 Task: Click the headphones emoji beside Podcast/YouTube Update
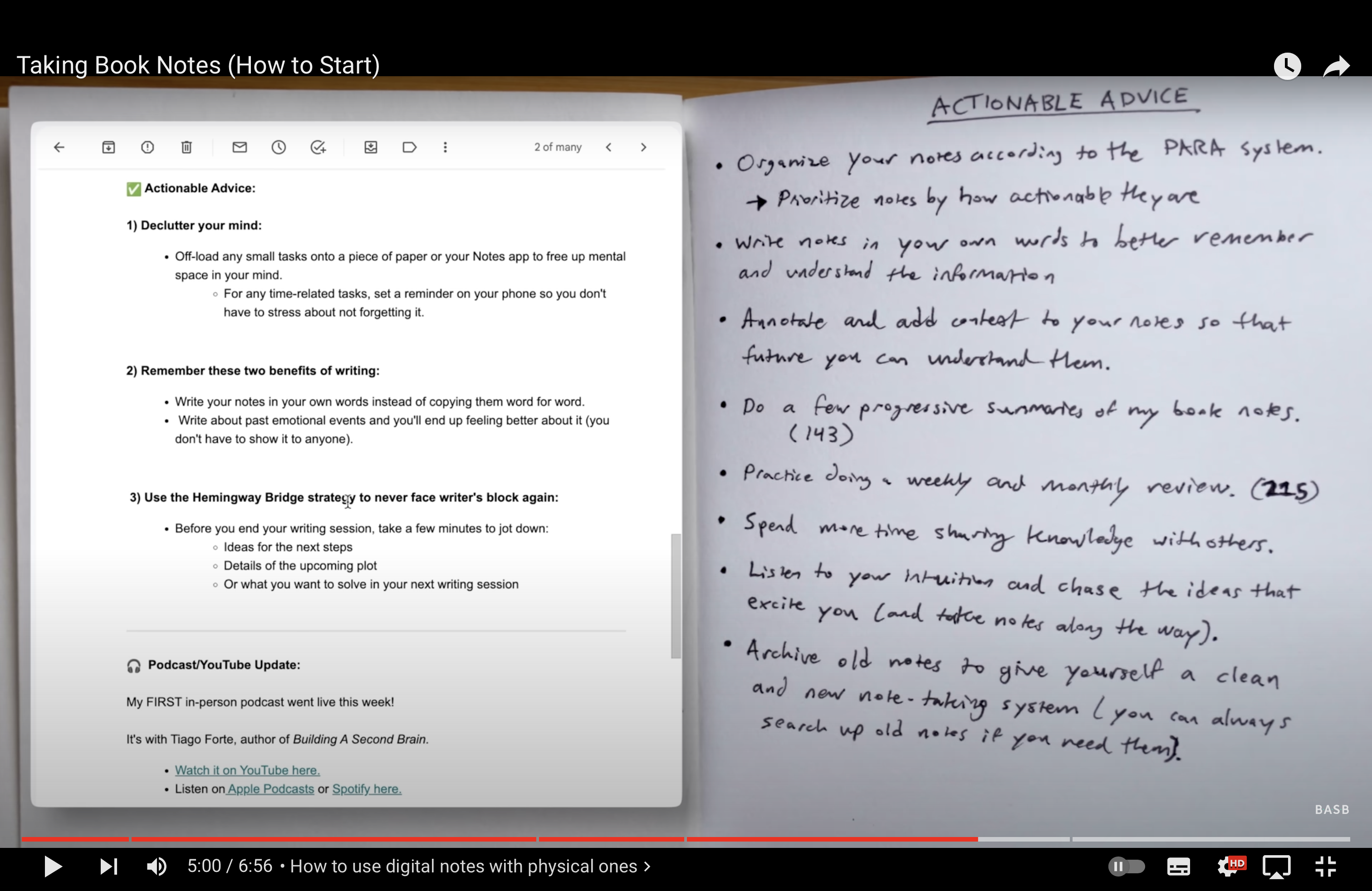134,666
